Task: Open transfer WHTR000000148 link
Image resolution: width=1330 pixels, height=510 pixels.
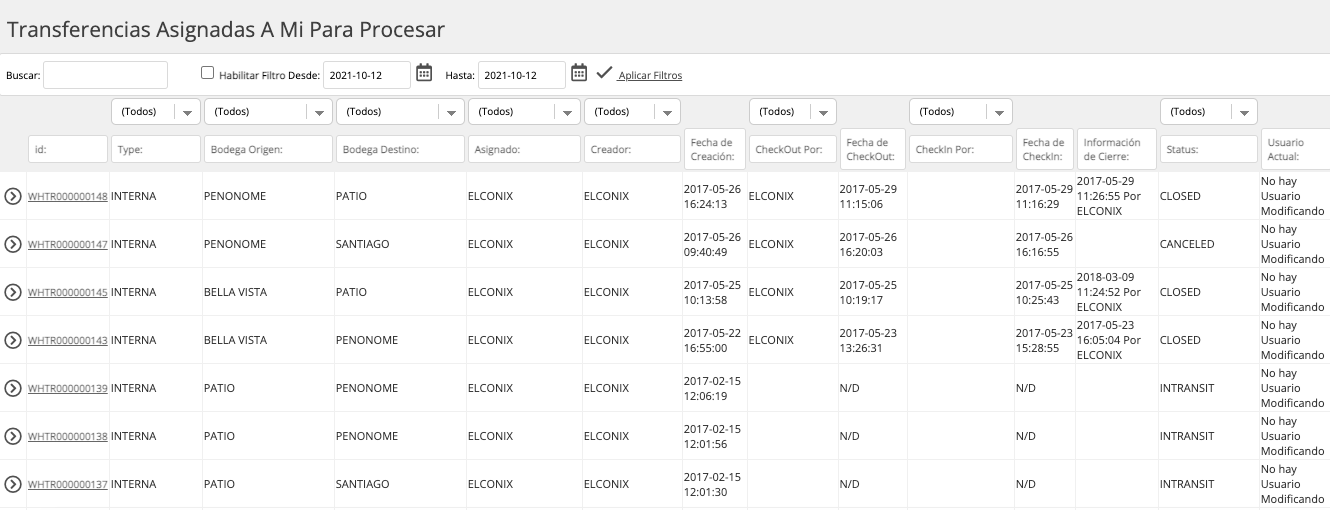Action: coord(68,197)
